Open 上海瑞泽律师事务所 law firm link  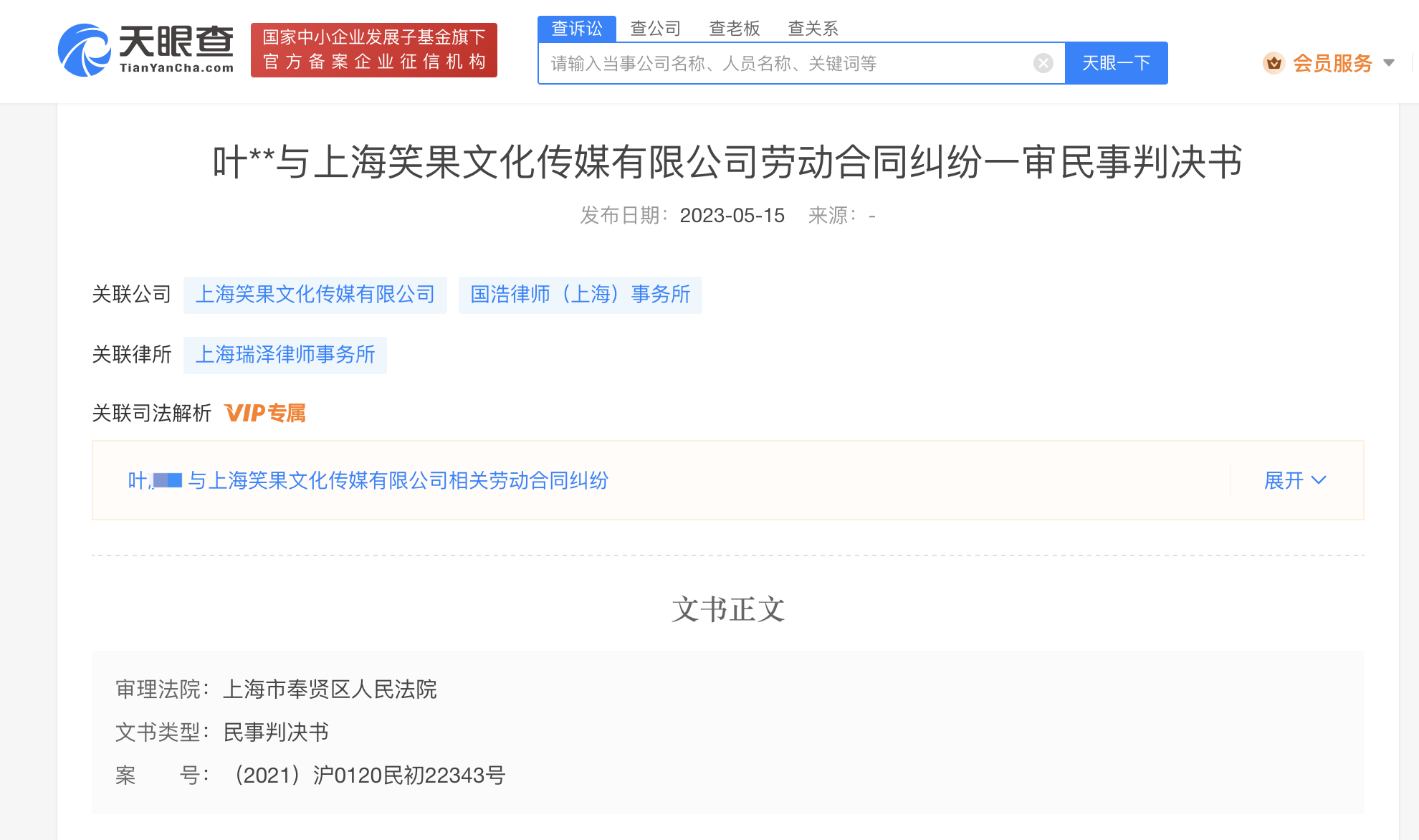285,355
